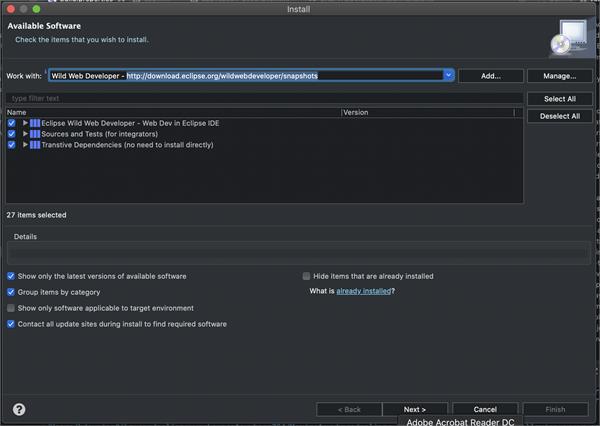The width and height of the screenshot is (600, 426).
Task: Open the Work with dropdown arrow
Action: point(448,75)
